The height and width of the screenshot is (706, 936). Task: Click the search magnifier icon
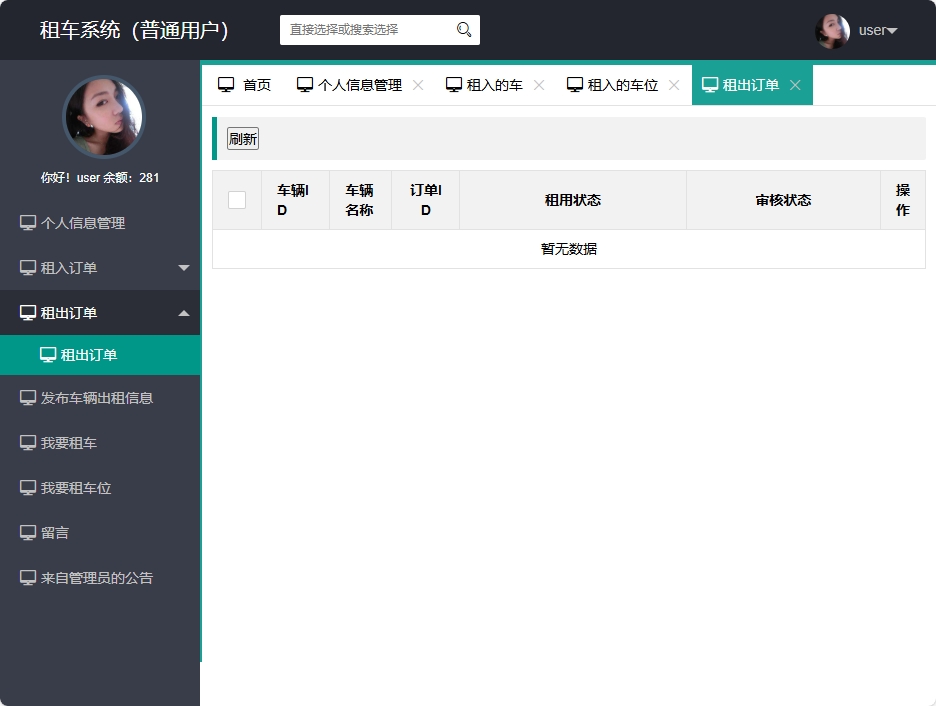462,30
